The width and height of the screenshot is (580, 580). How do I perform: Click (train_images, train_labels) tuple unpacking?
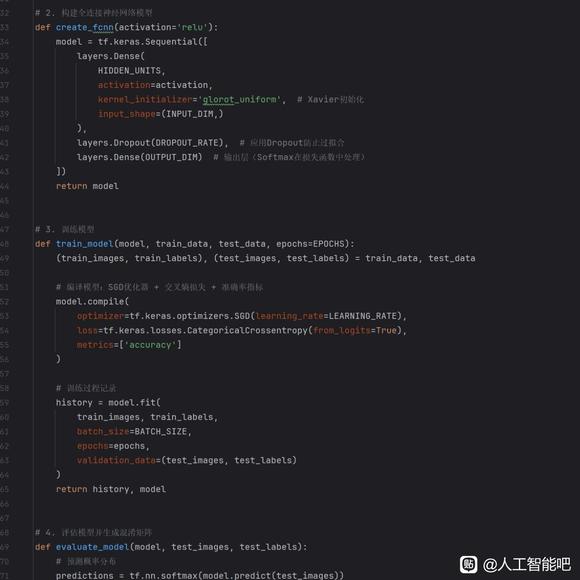pyautogui.click(x=129, y=258)
